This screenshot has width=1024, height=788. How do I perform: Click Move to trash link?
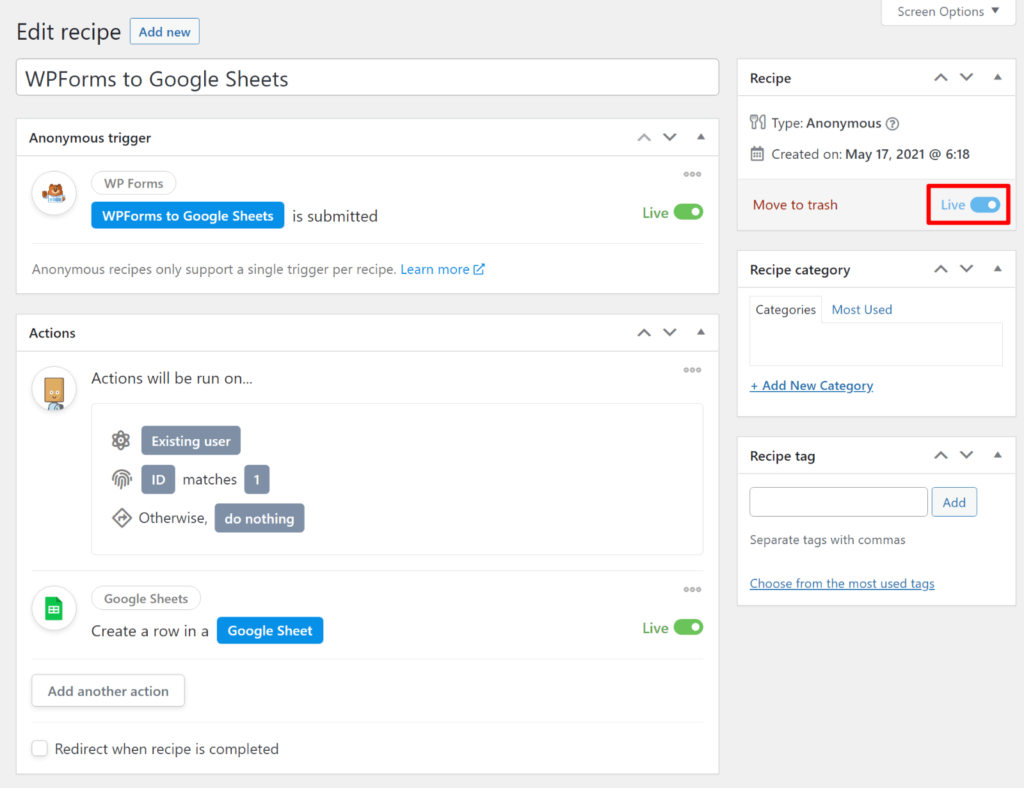click(795, 205)
